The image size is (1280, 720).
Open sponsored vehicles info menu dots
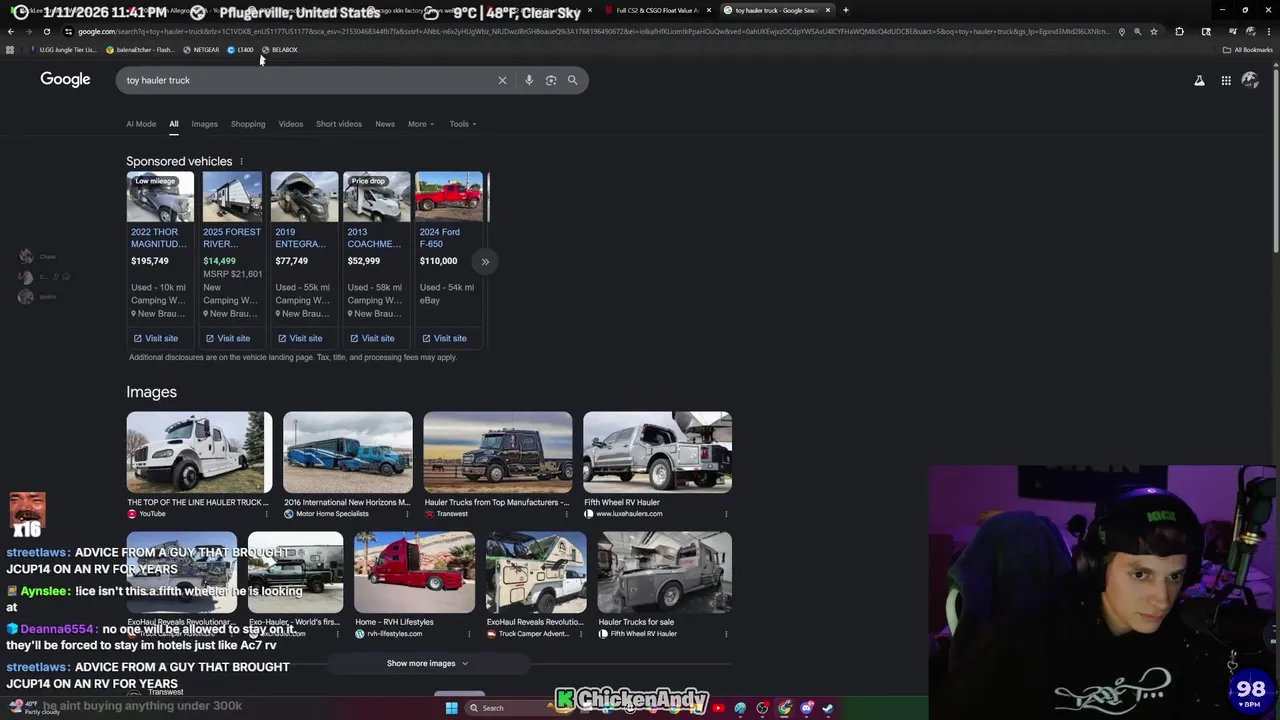(241, 161)
